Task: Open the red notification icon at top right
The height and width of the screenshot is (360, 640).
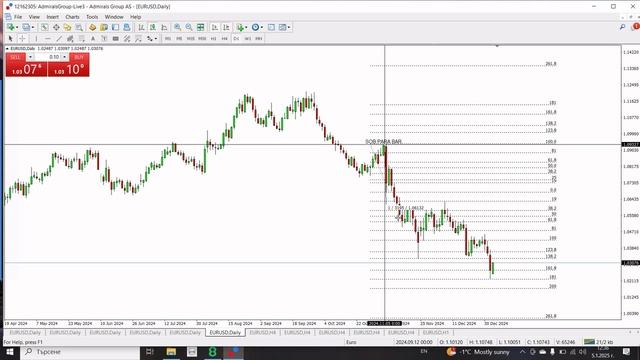Action: tap(636, 27)
